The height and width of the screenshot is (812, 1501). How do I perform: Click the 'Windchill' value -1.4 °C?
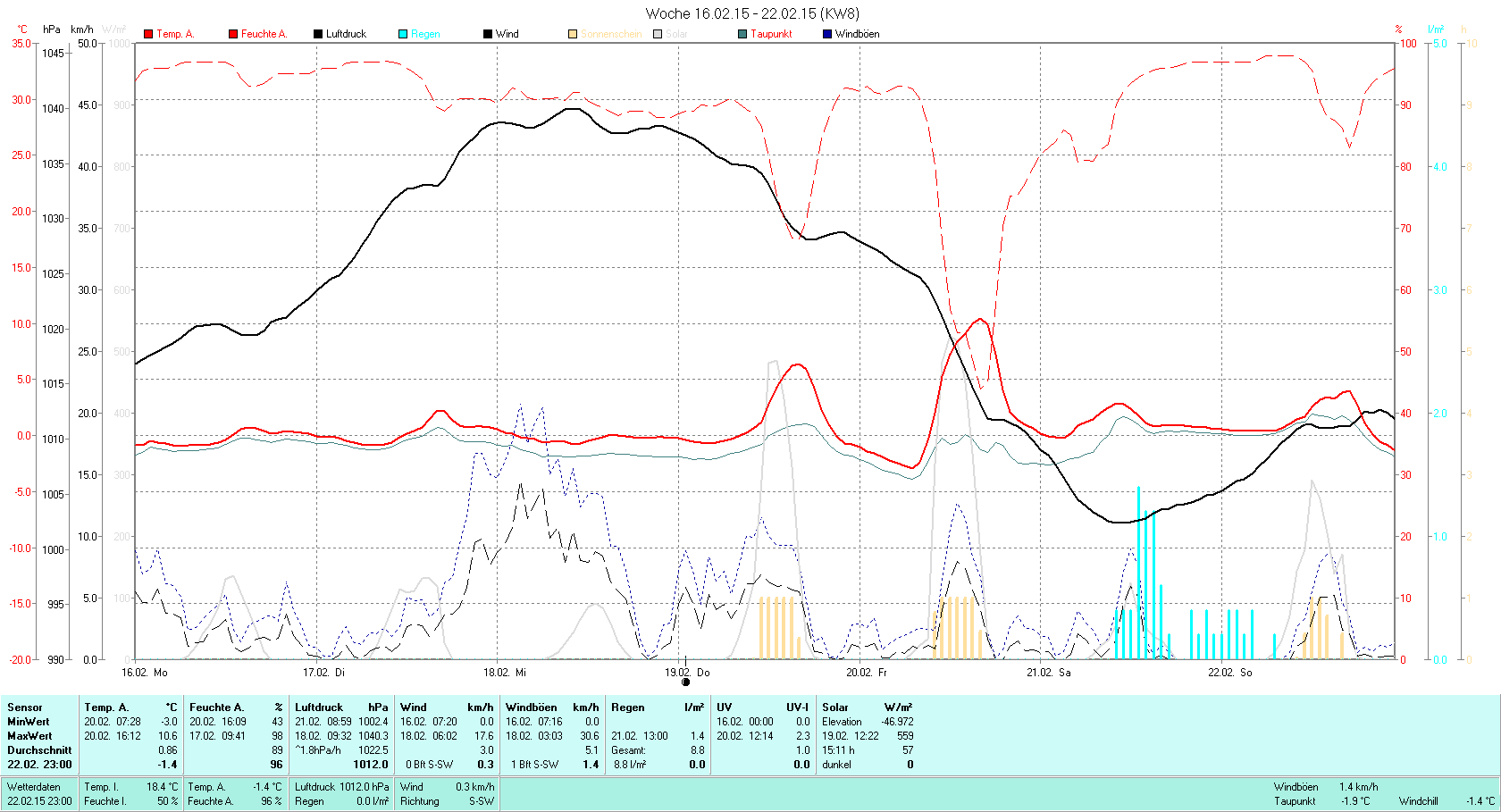[1480, 800]
